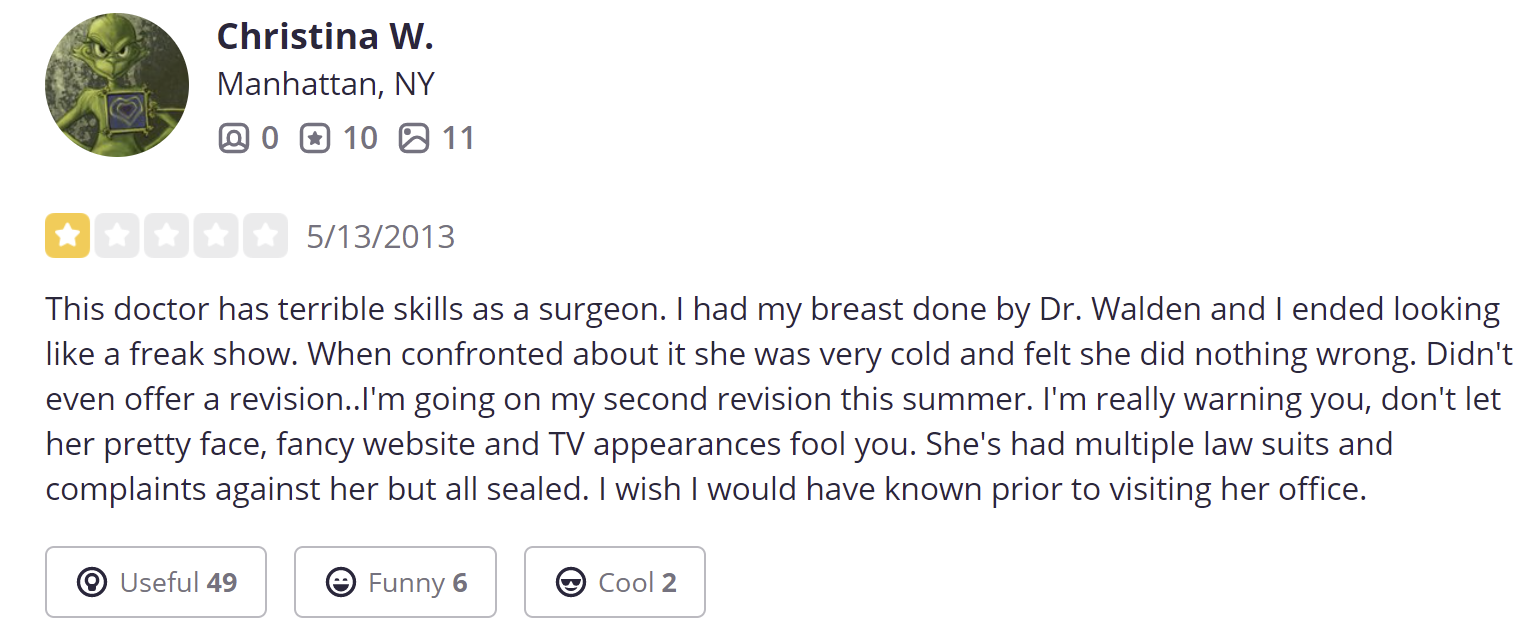Select the third rating star
This screenshot has width=1526, height=632.
coord(166,236)
